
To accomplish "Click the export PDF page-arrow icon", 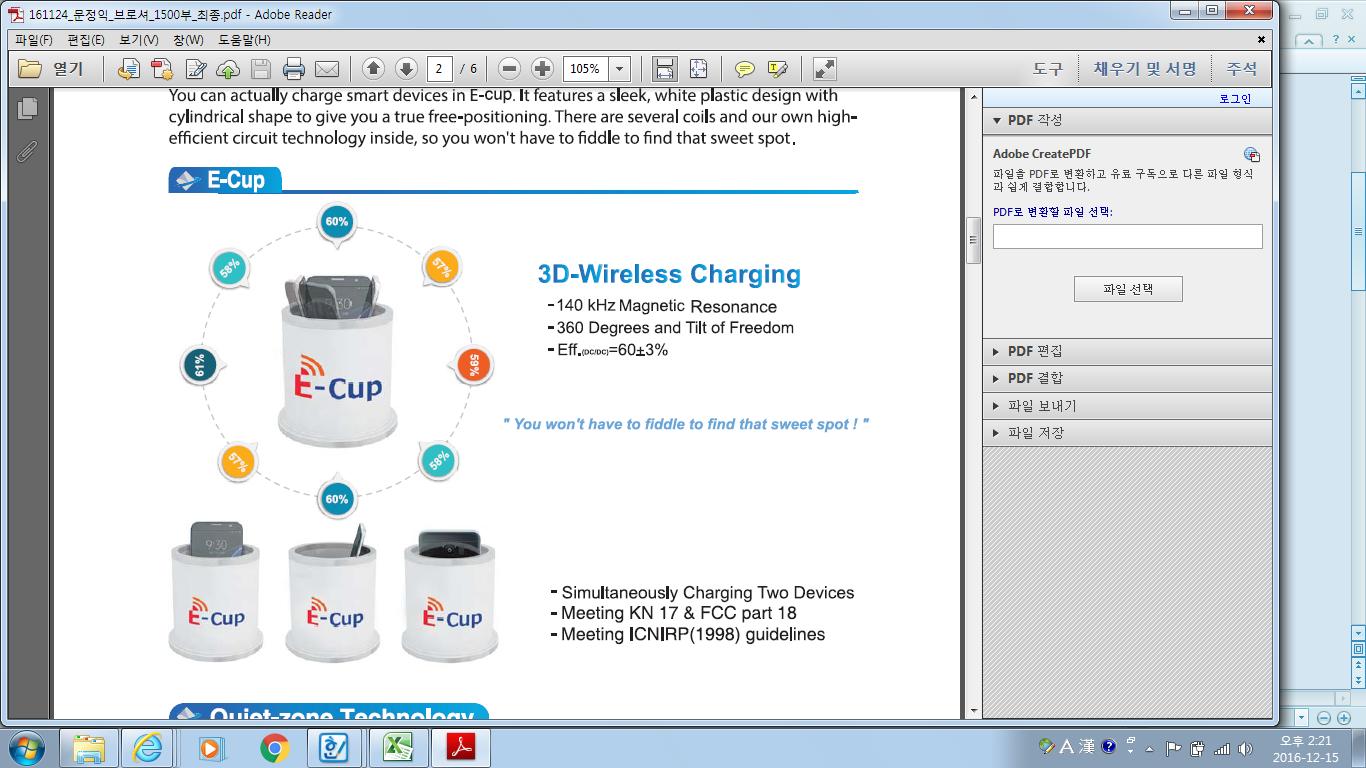I will (128, 69).
